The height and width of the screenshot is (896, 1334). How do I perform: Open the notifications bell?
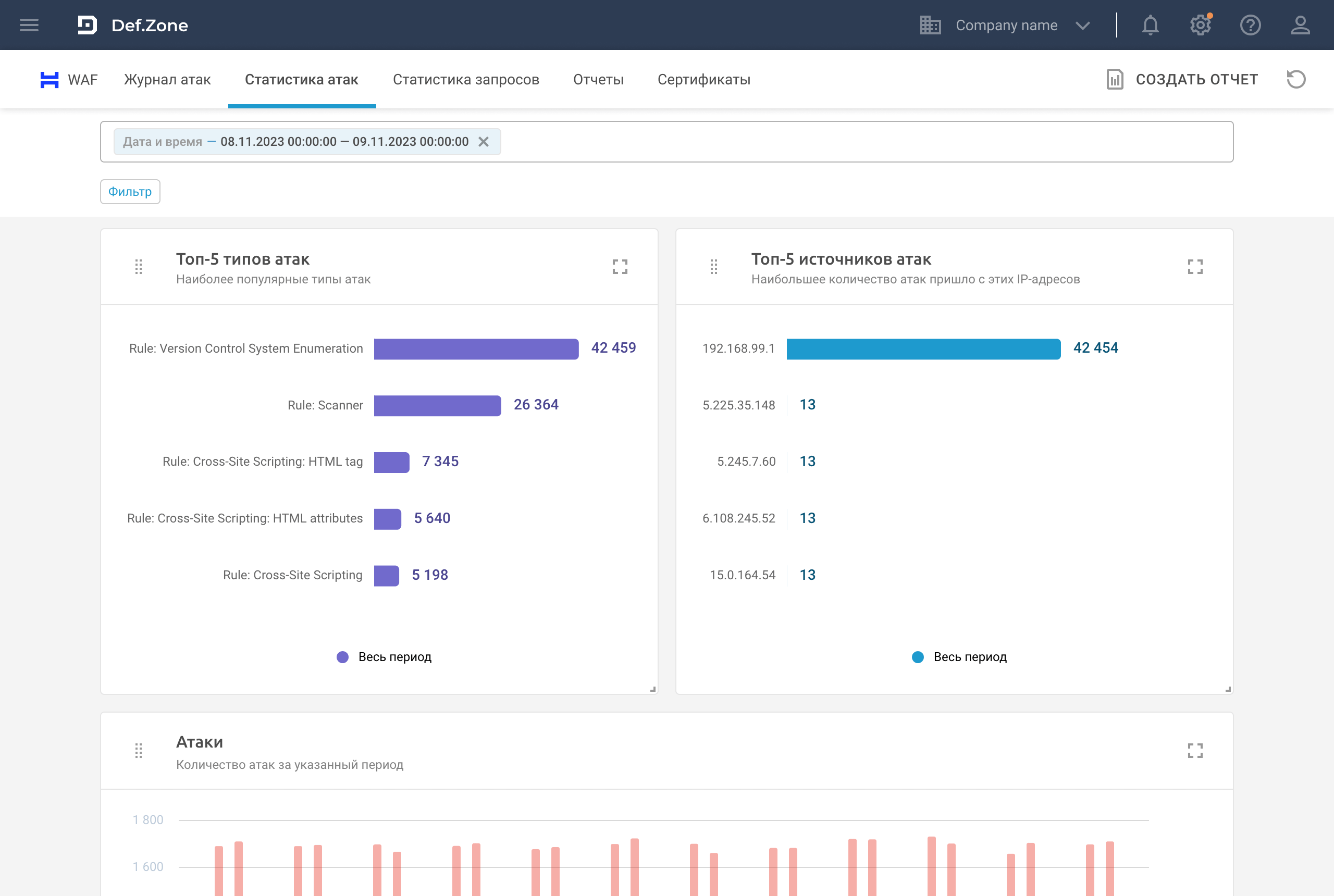click(1150, 25)
